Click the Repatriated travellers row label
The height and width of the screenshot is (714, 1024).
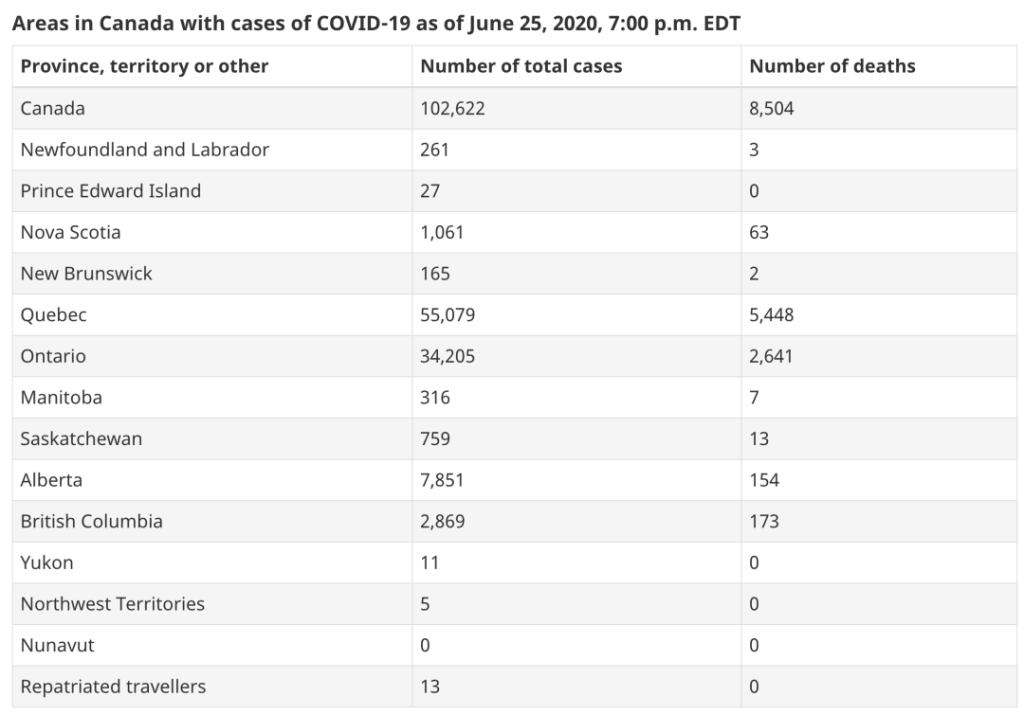coord(113,686)
